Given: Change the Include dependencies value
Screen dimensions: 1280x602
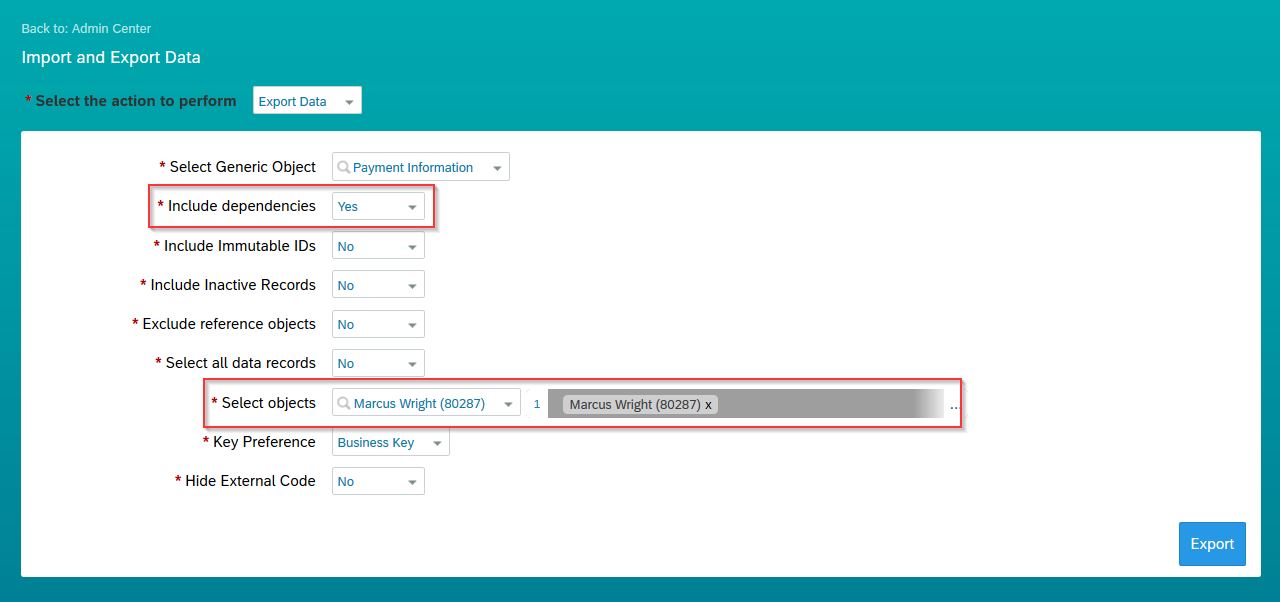Looking at the screenshot, I should (378, 207).
